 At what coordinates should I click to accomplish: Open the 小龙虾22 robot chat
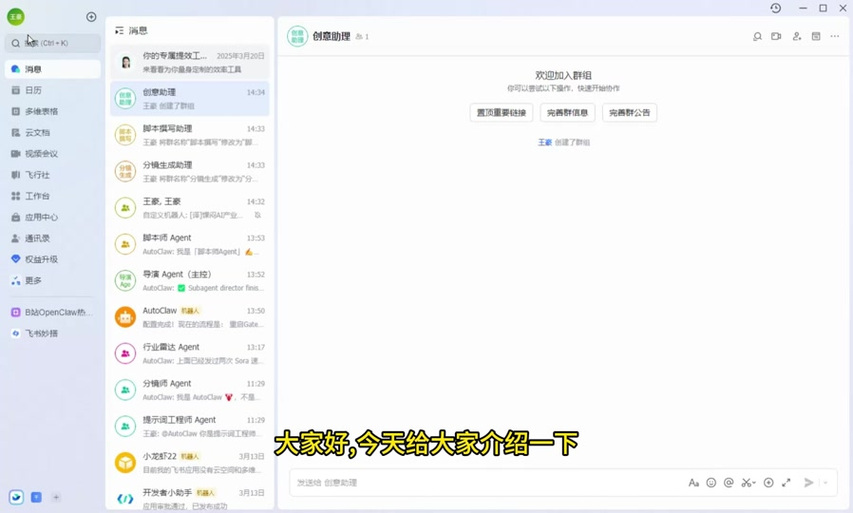[189, 463]
